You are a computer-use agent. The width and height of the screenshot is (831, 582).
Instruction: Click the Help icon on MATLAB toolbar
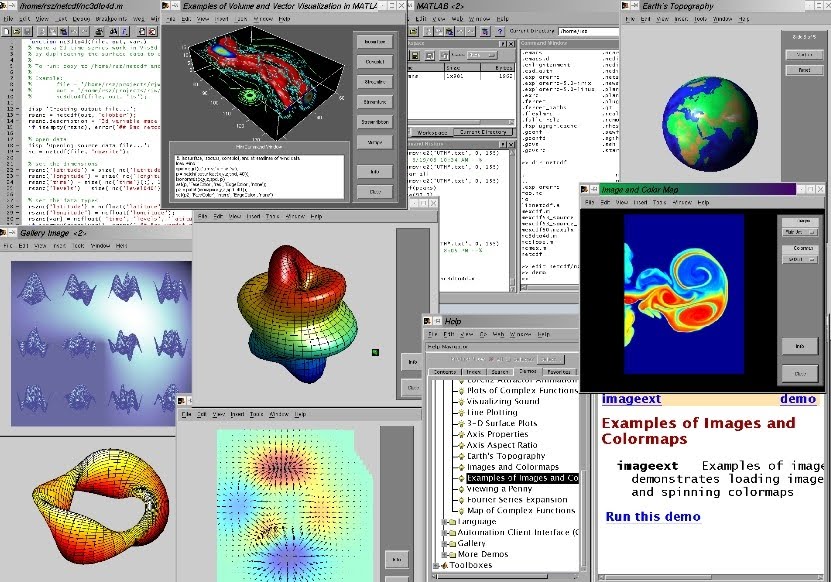[500, 30]
